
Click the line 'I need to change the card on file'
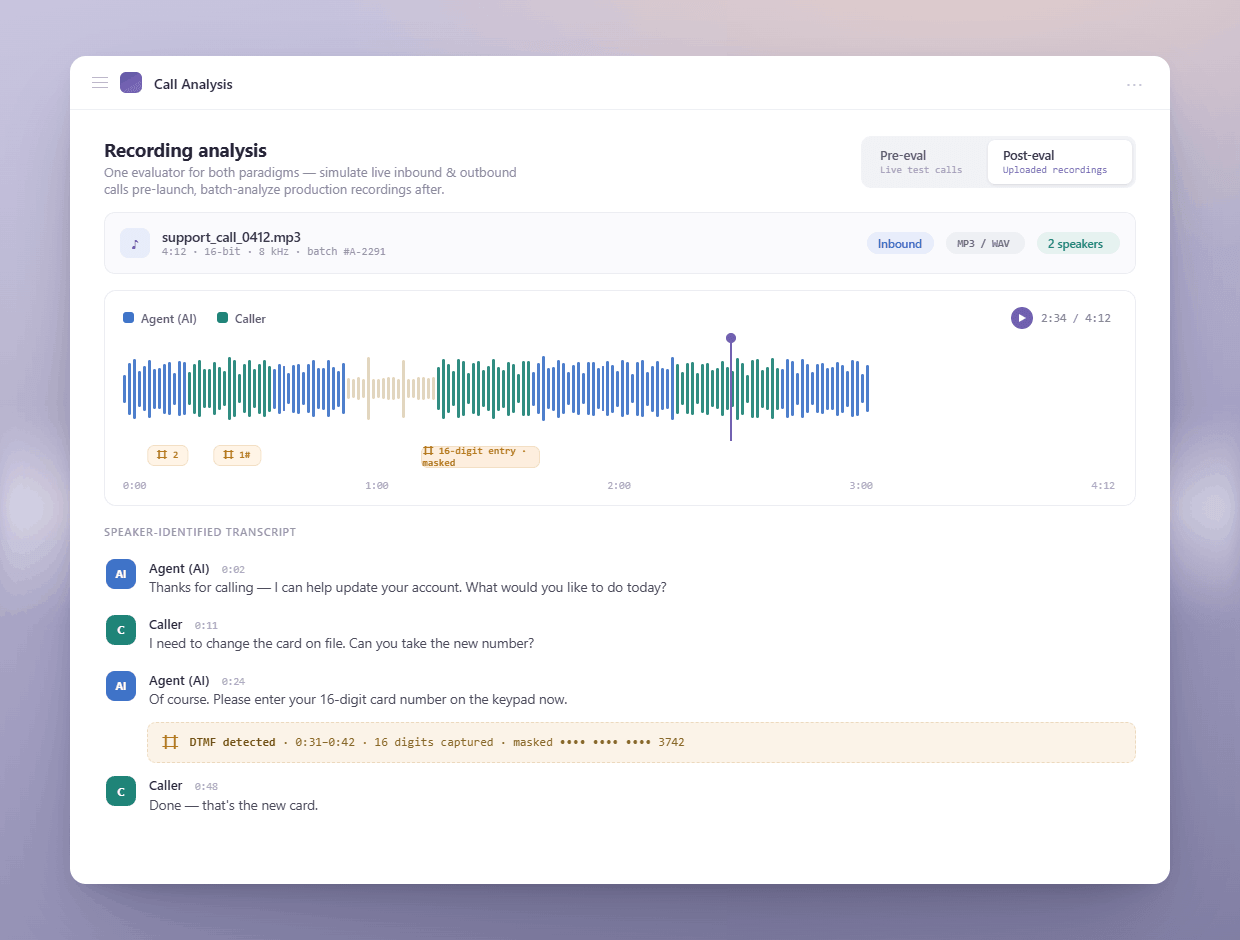coord(341,644)
